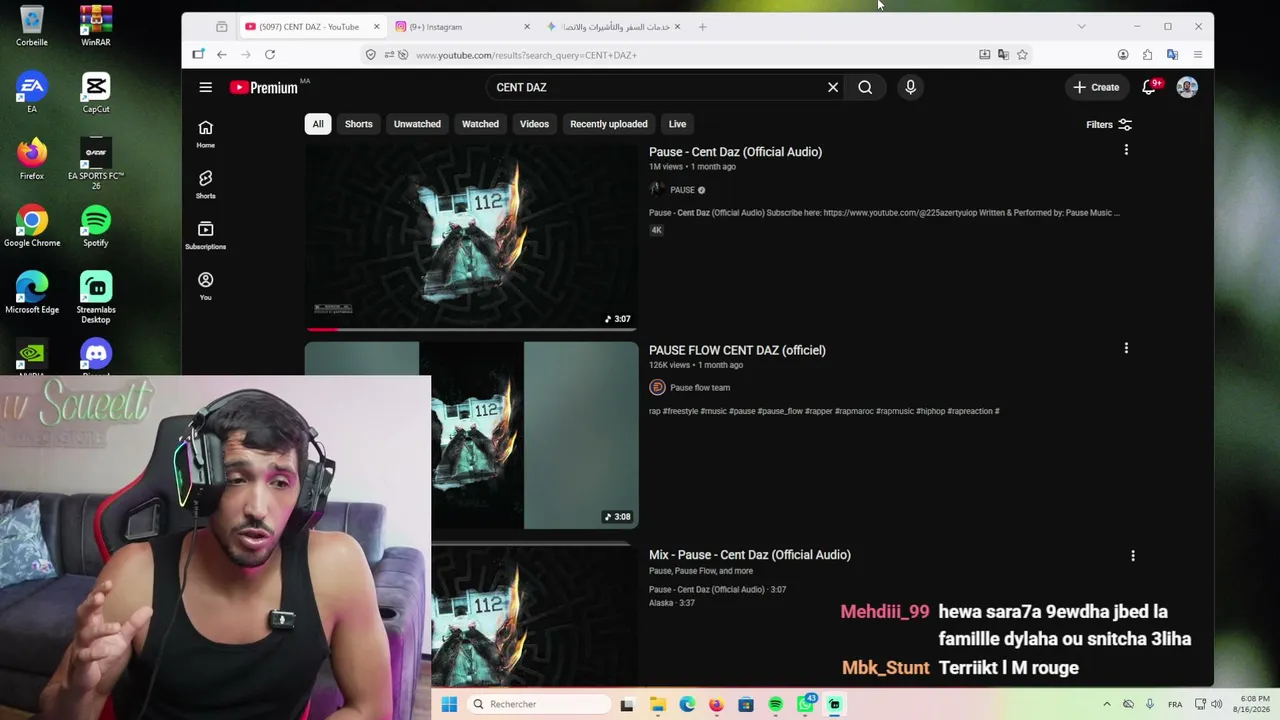Image resolution: width=1280 pixels, height=720 pixels.
Task: Open options menu for PAUSE FLOW CENT DAZ (officiel)
Action: point(1126,348)
